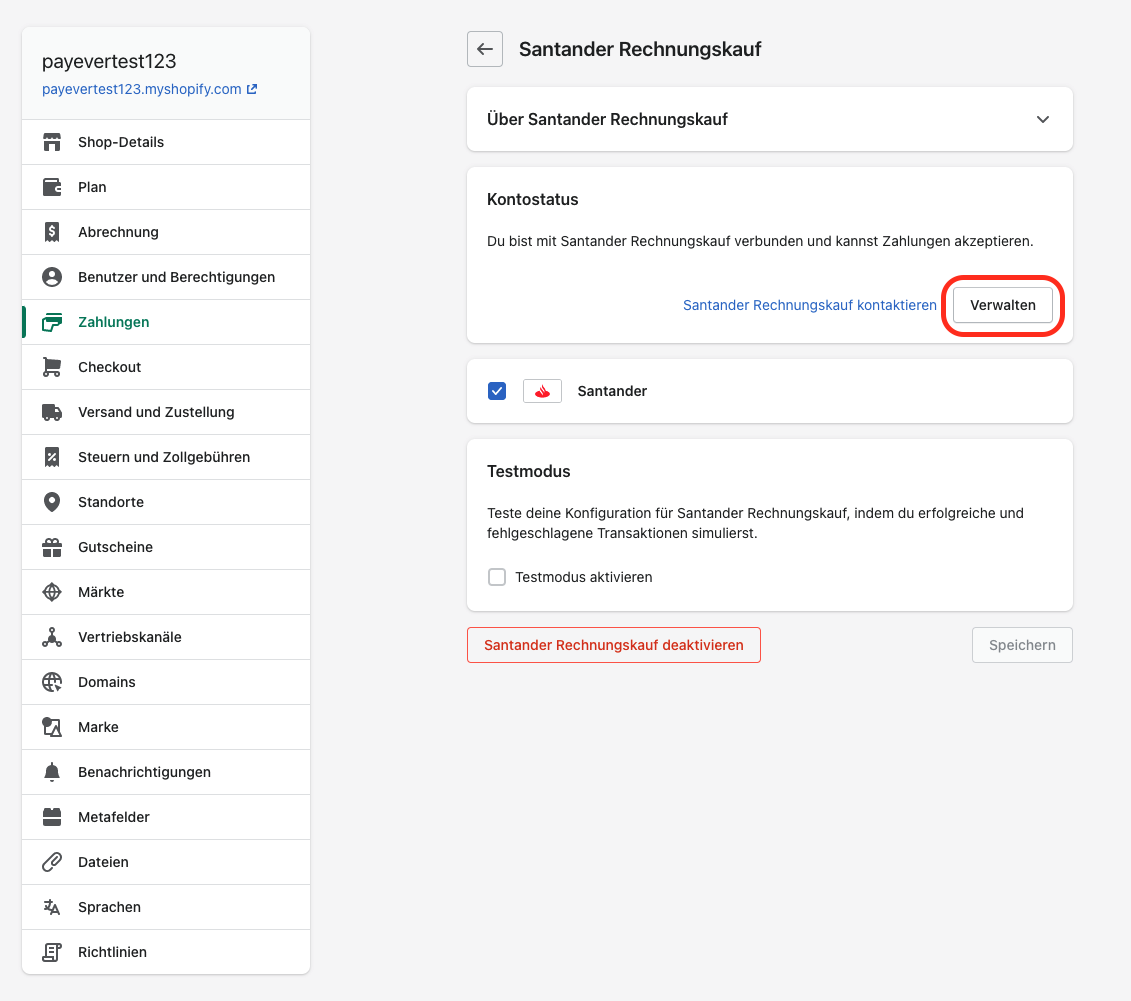
Task: Follow Santander Rechnungskauf kontaktieren link
Action: coord(809,305)
